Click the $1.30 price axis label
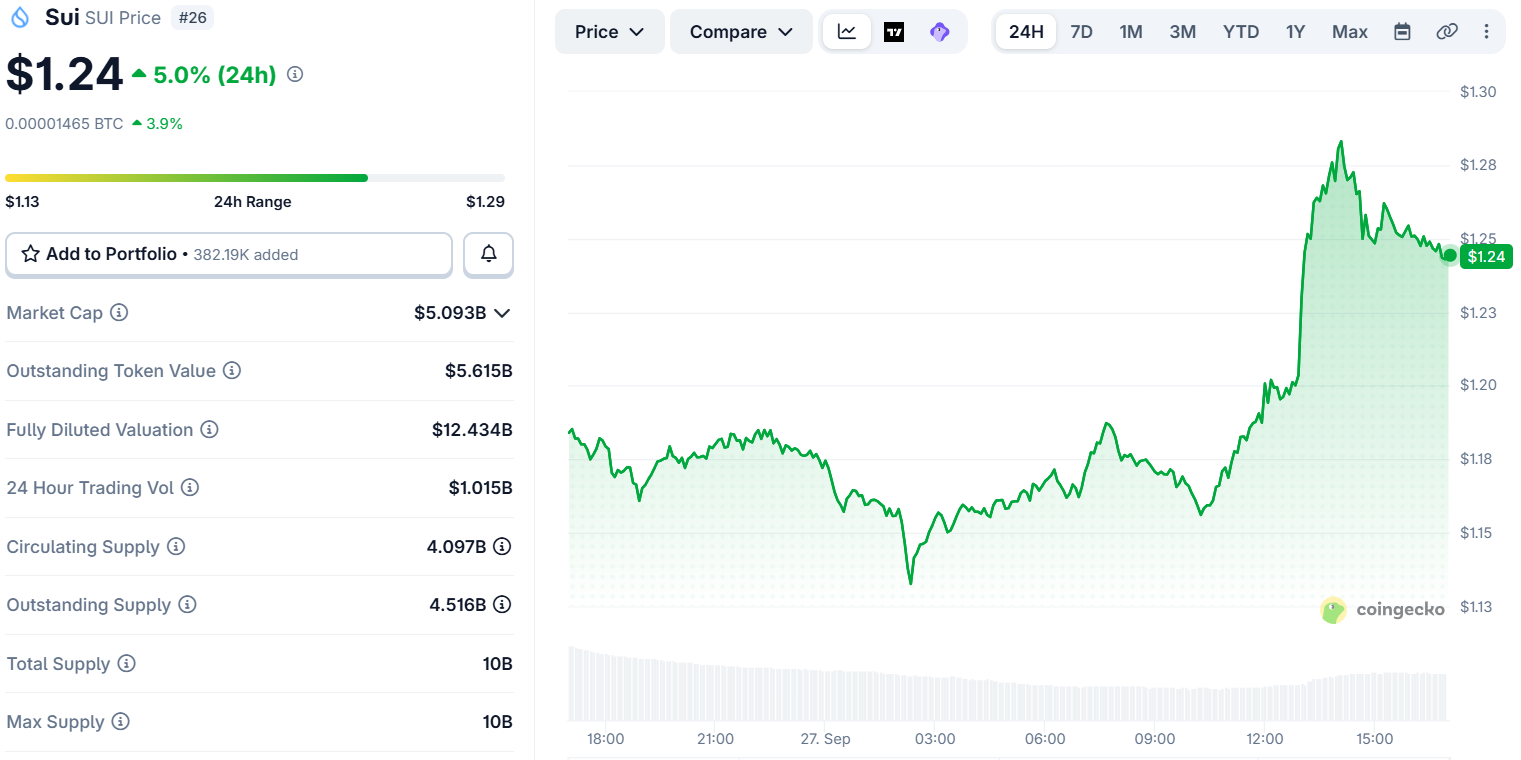The height and width of the screenshot is (760, 1521). 1478,92
